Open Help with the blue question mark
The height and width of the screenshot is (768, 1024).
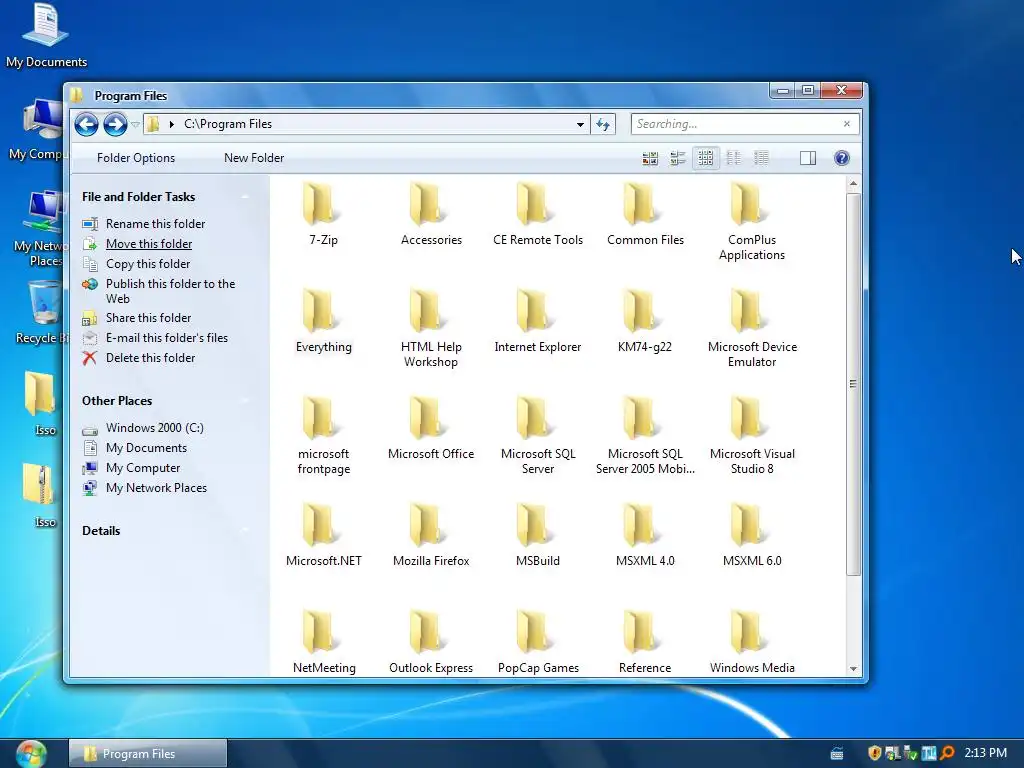(842, 158)
